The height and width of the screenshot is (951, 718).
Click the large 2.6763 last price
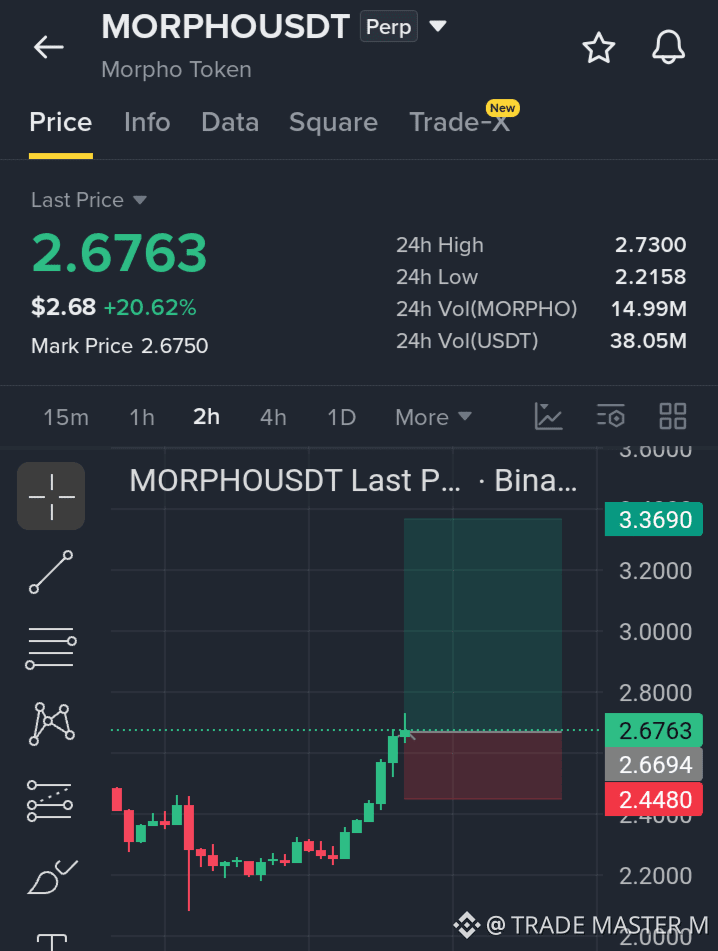click(x=119, y=253)
